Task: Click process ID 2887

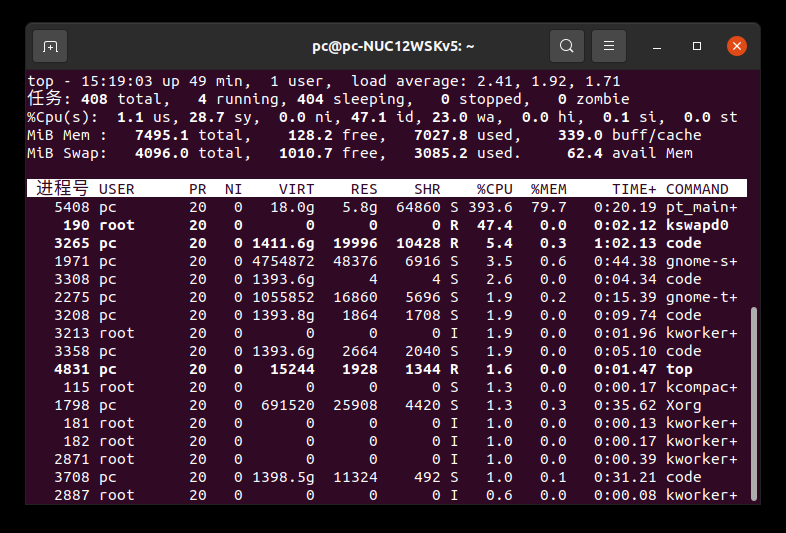Action: (72, 495)
